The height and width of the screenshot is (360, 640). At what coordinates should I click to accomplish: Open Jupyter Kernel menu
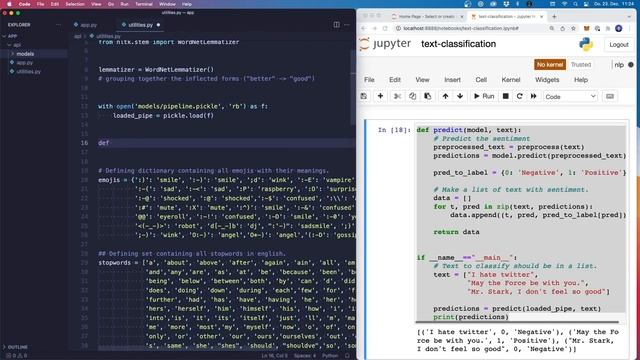(511, 80)
